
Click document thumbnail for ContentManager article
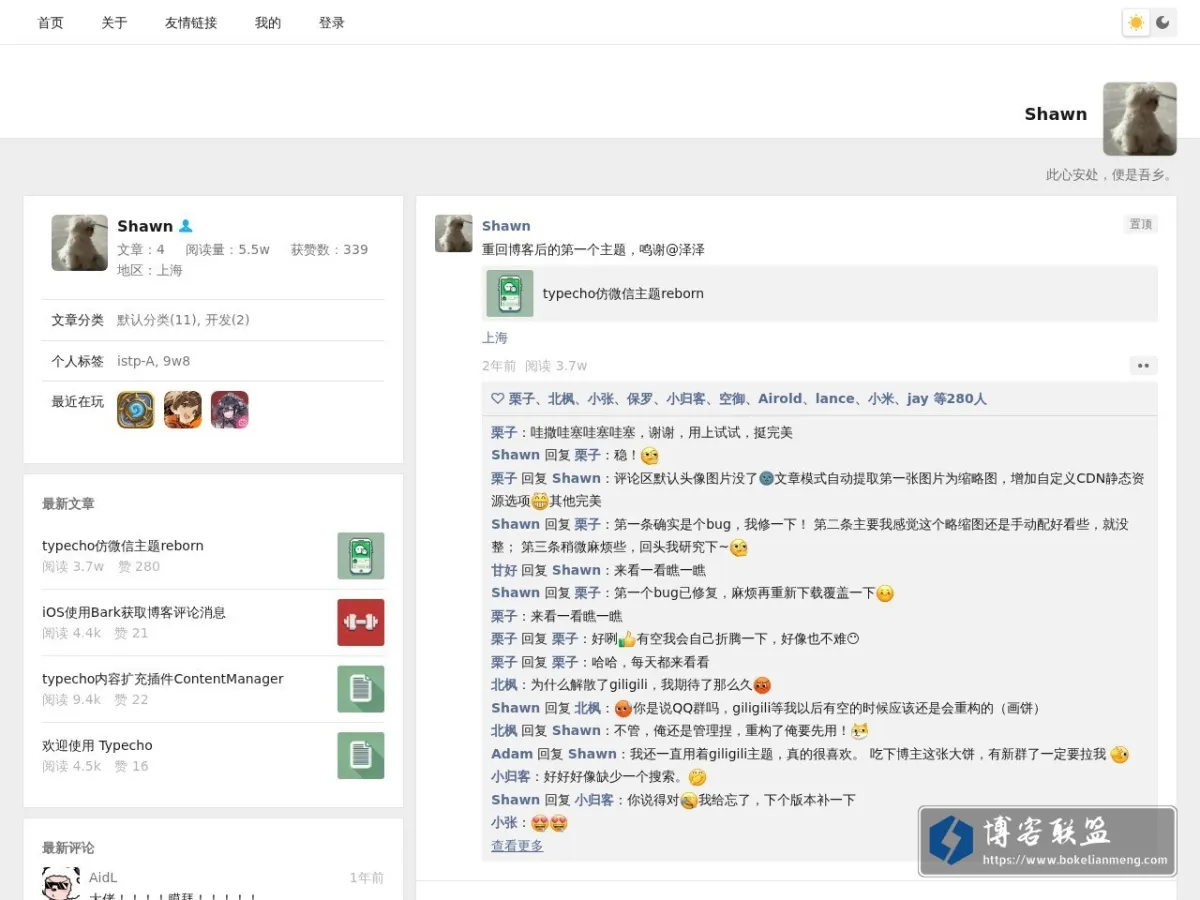[x=361, y=689]
